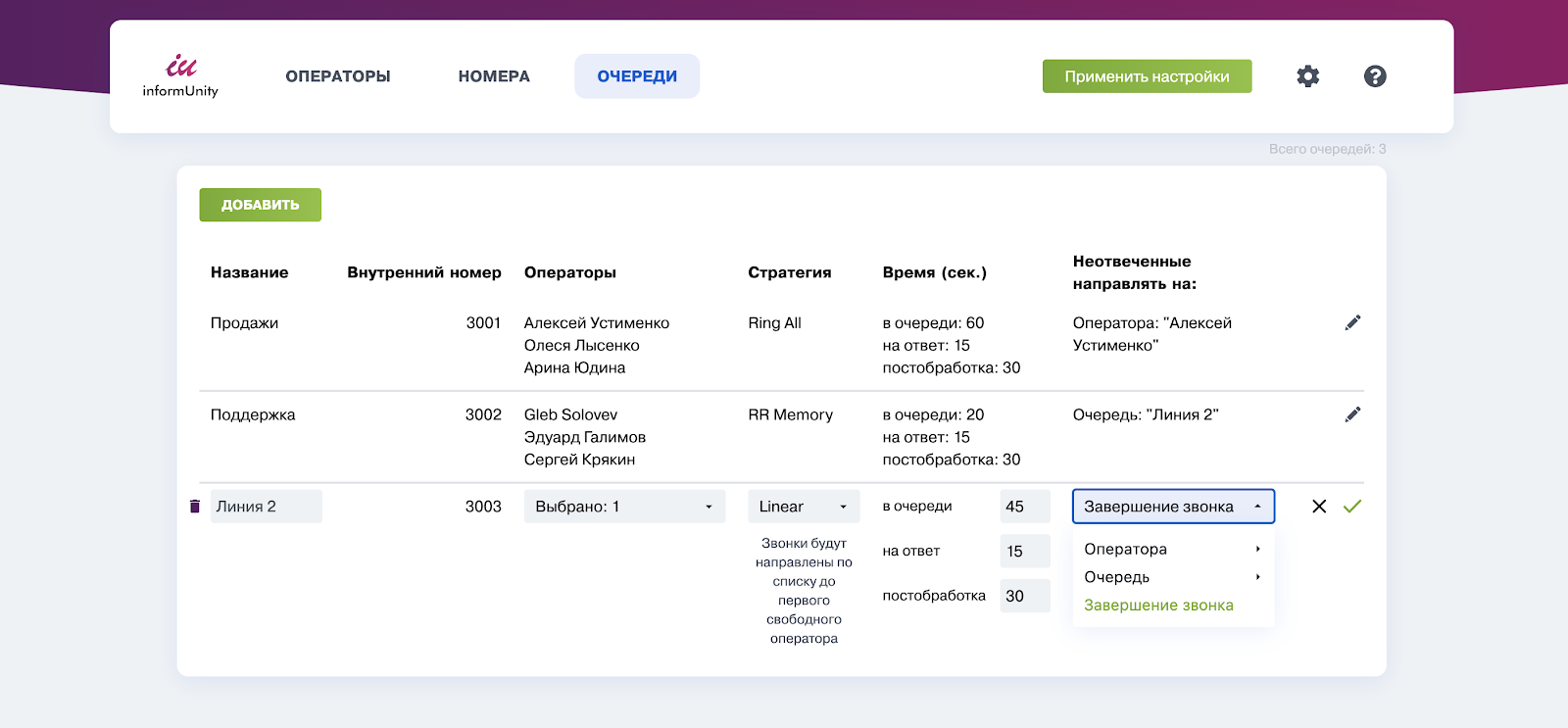The image size is (1568, 728).
Task: Click operator Эдуард Галимов
Action: (x=585, y=437)
